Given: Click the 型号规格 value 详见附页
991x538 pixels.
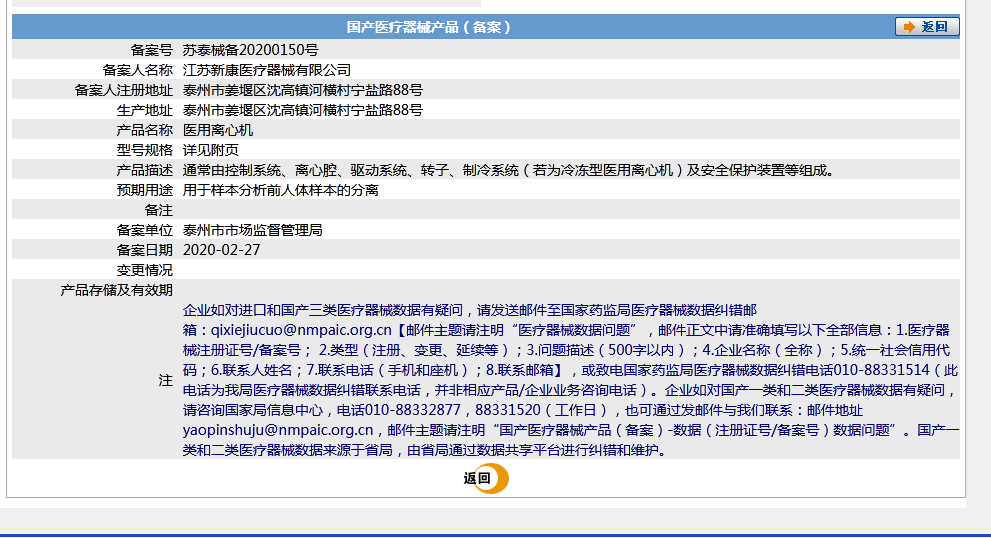Looking at the screenshot, I should click(211, 150).
